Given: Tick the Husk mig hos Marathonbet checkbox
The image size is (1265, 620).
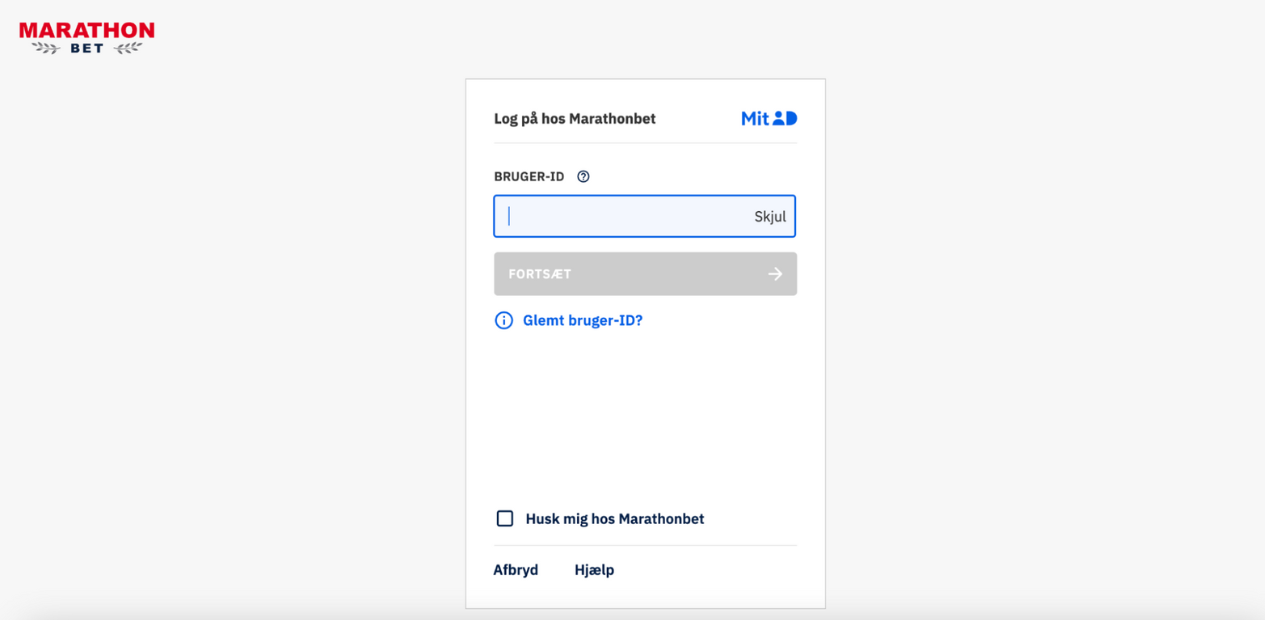Looking at the screenshot, I should point(505,519).
